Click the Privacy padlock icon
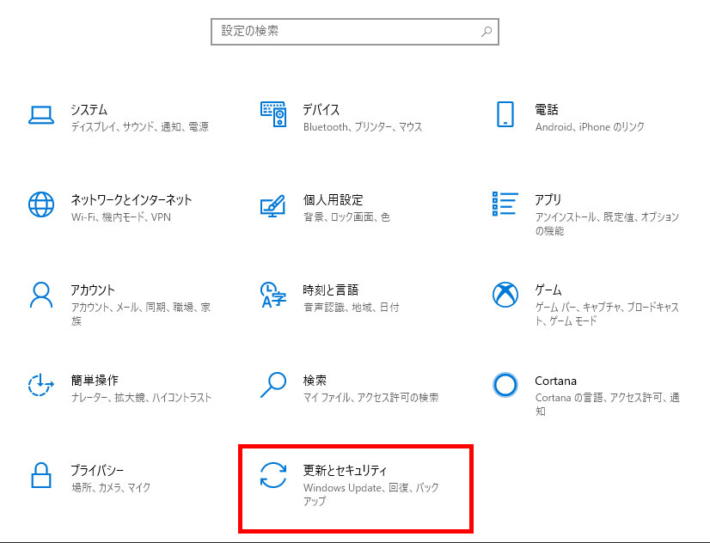This screenshot has width=710, height=543. (x=41, y=475)
